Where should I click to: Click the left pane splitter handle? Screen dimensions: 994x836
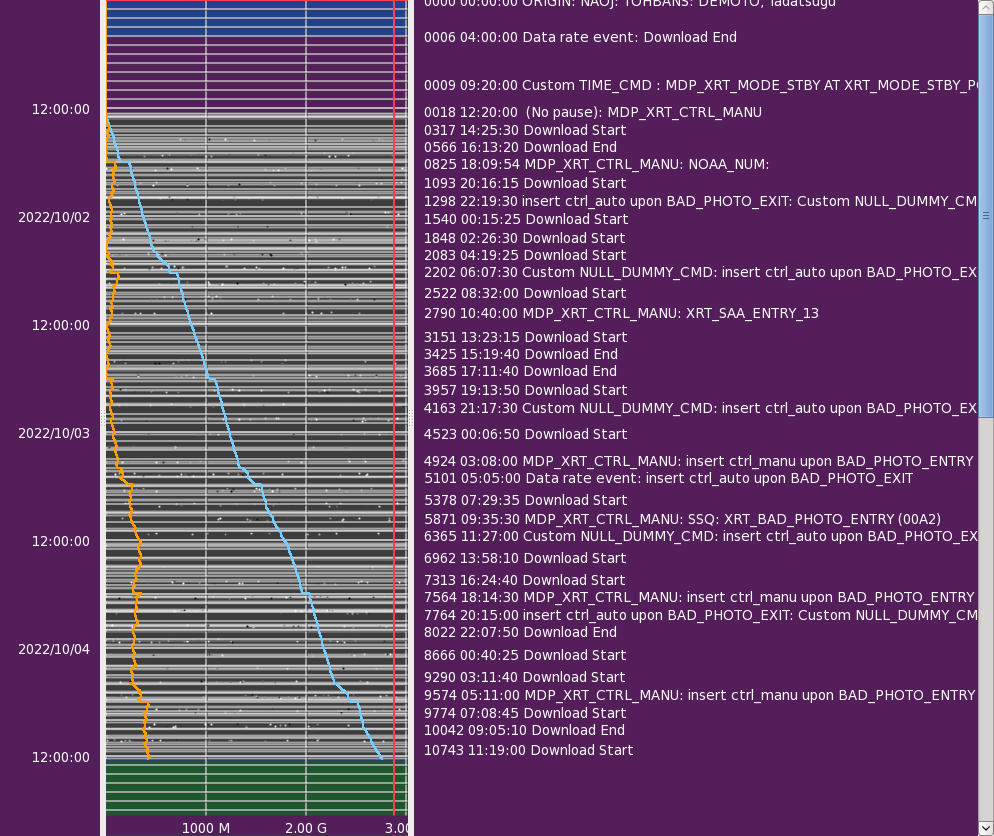pyautogui.click(x=102, y=417)
